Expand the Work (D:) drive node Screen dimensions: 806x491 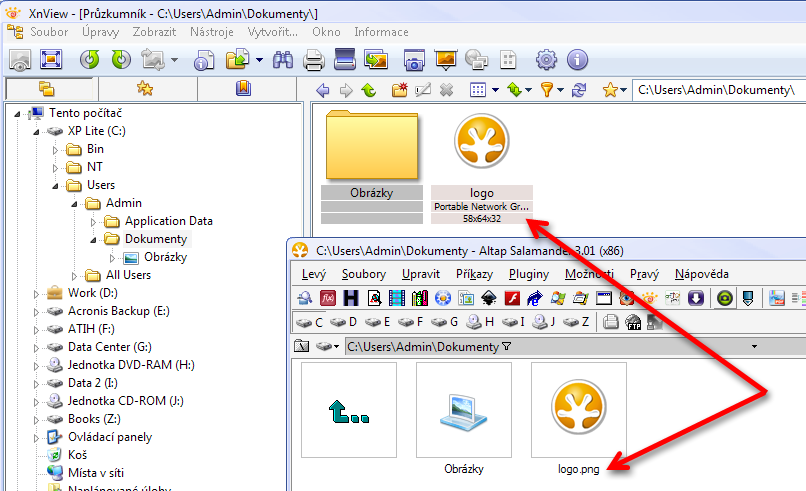point(36,294)
